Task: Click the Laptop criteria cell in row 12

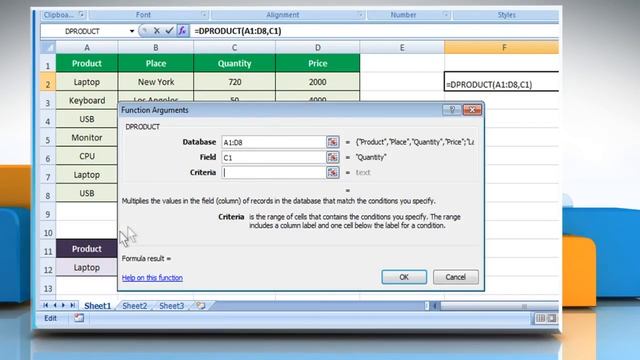Action: pyautogui.click(x=87, y=267)
